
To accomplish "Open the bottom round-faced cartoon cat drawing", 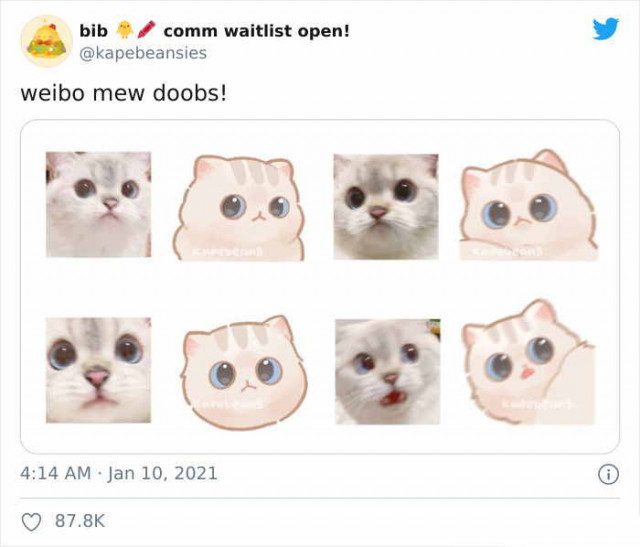I will click(244, 373).
